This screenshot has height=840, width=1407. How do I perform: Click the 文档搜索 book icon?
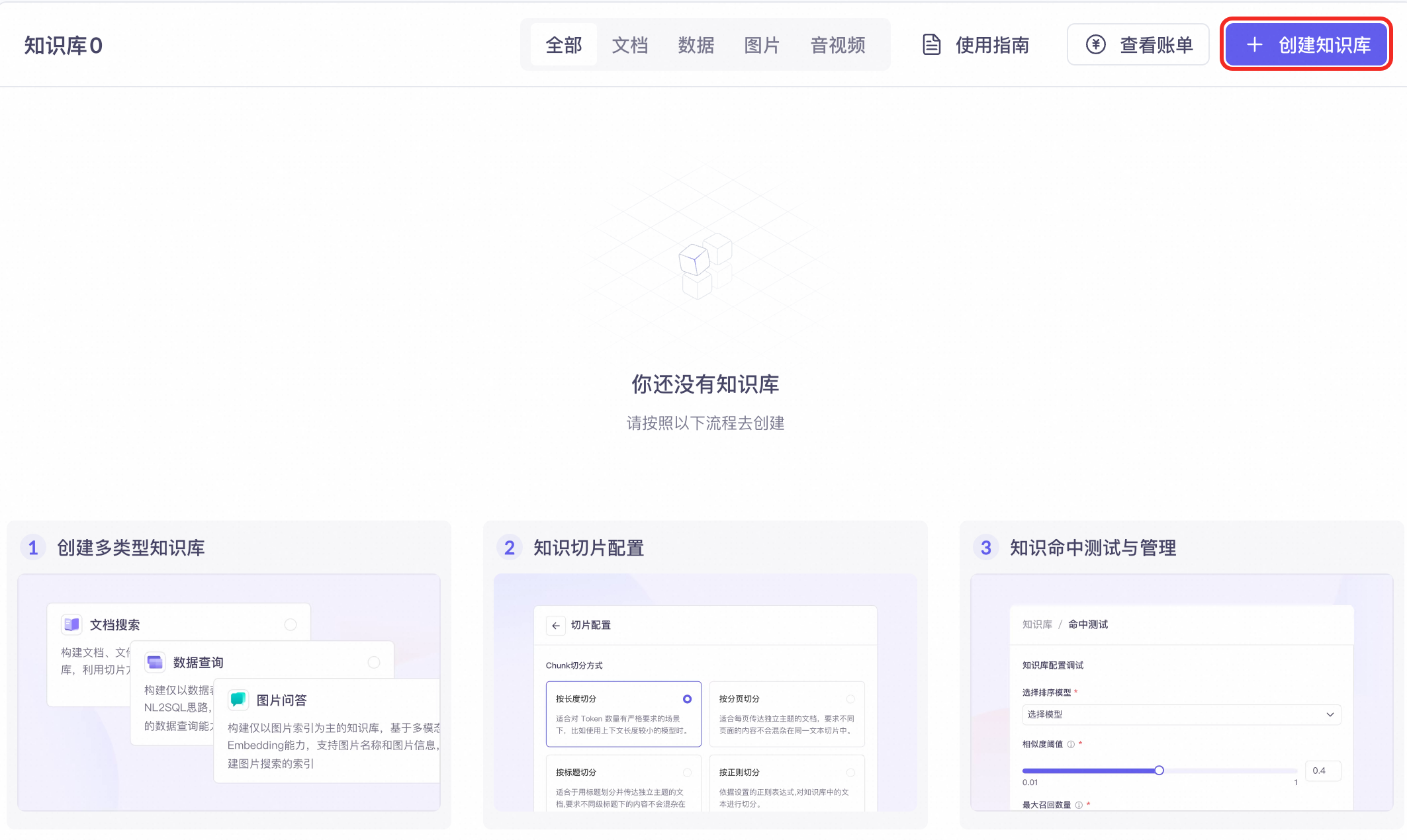point(71,624)
